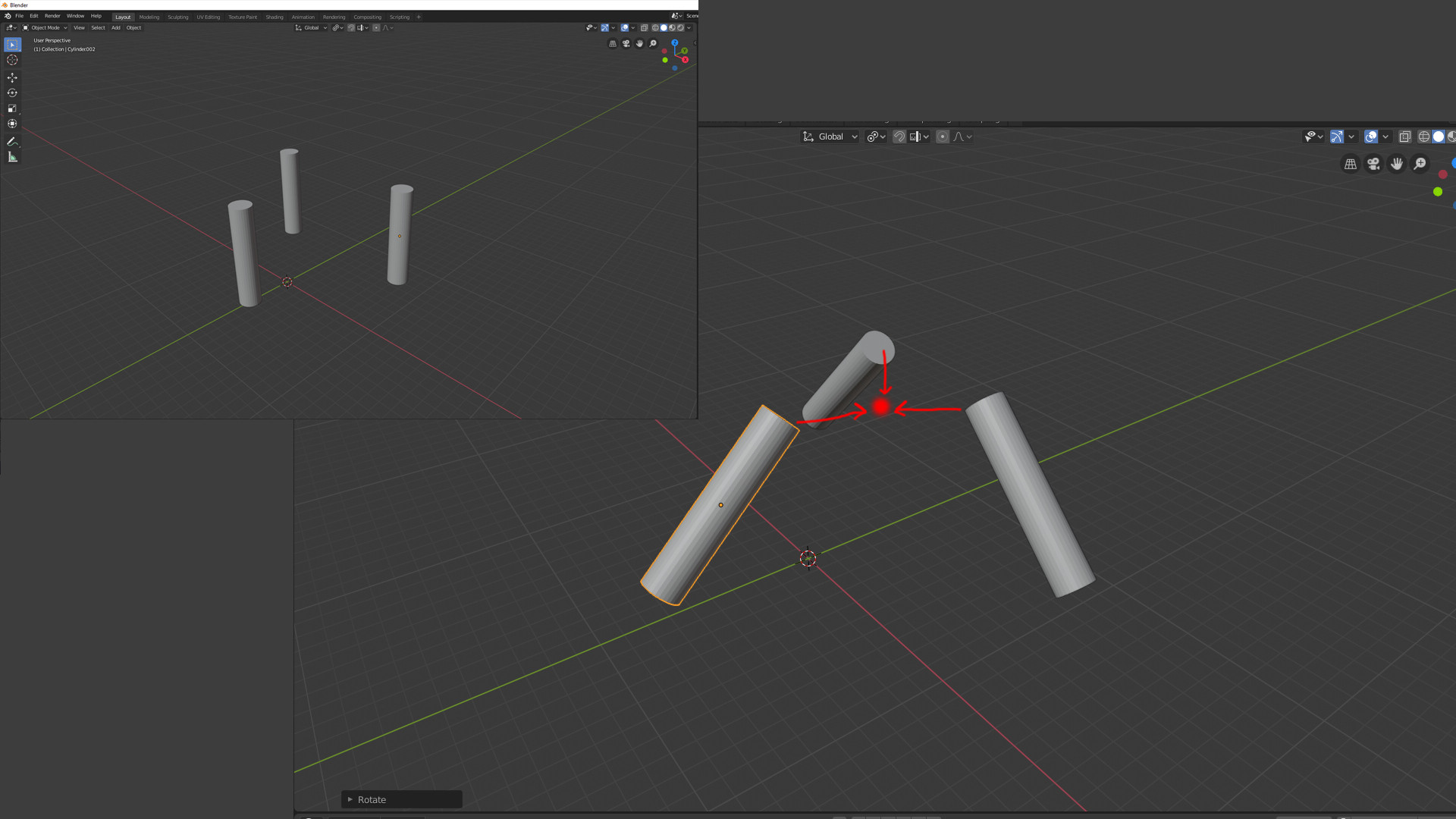Select rendered shading in small window header
Screen dimensions: 1456x819
680,27
